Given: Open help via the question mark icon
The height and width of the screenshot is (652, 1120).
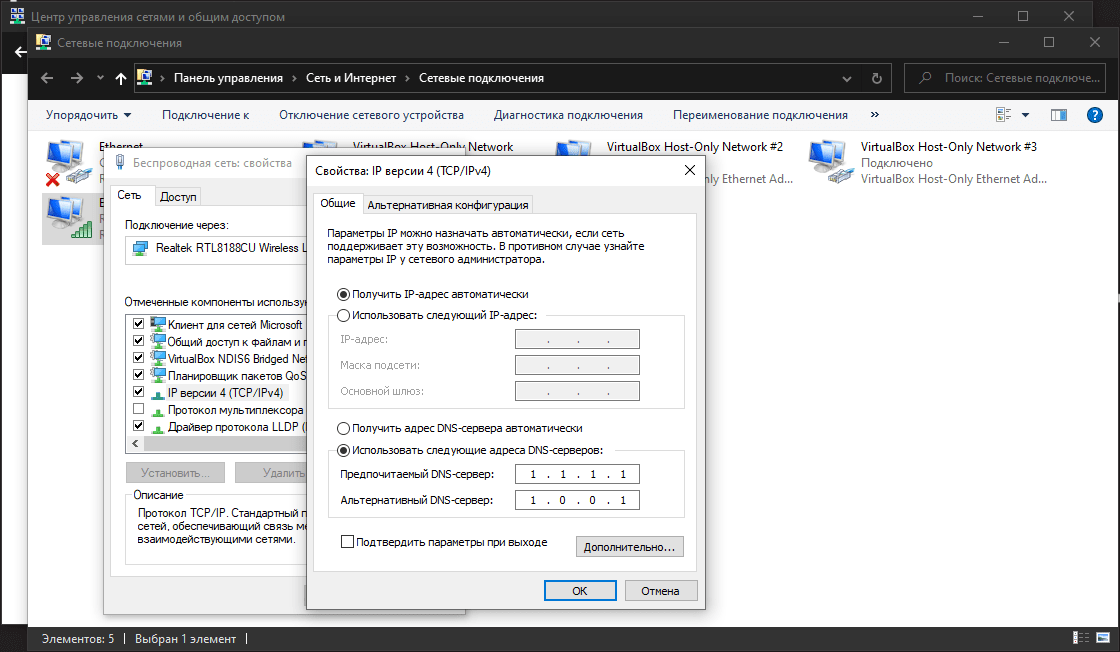Looking at the screenshot, I should pos(1095,115).
